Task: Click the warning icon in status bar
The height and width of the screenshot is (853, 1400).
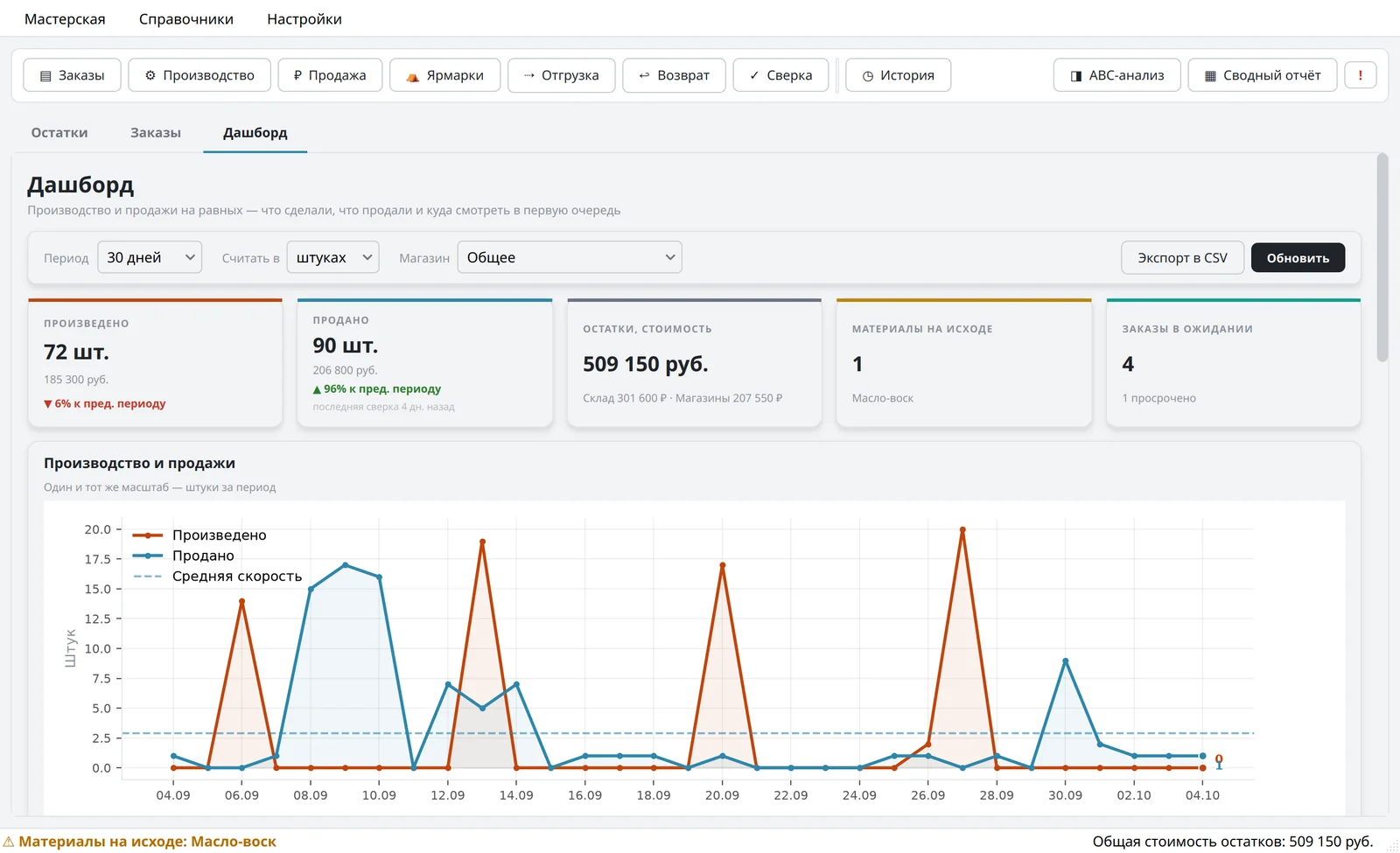Action: click(9, 842)
